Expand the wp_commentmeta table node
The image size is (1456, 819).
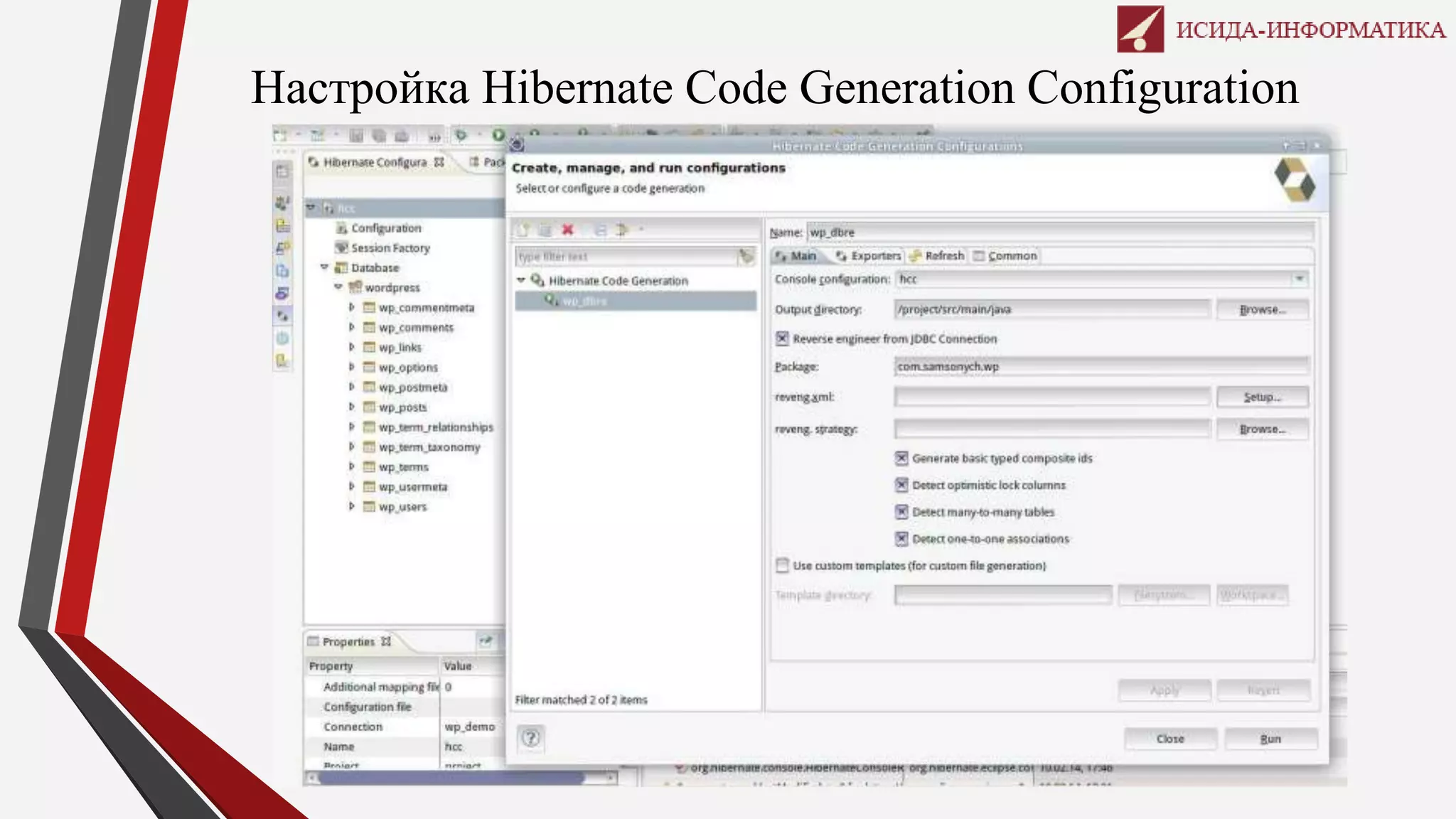click(351, 307)
